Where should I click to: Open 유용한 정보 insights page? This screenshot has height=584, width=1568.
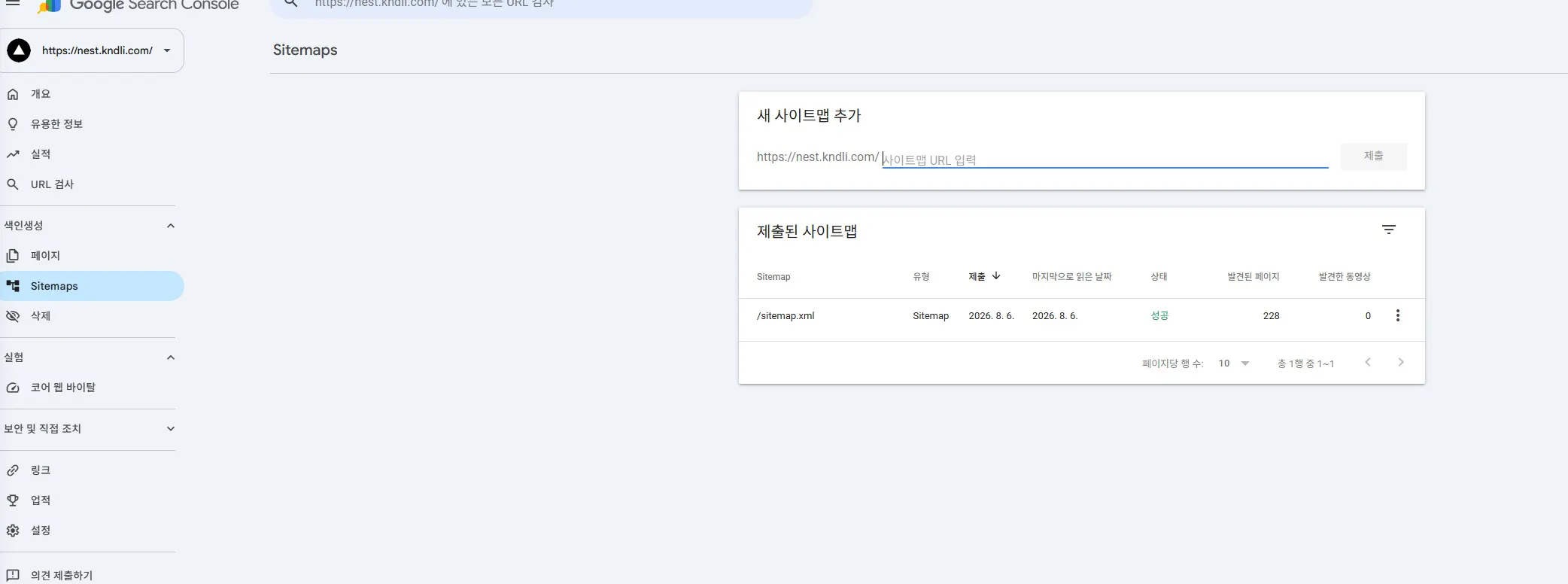point(92,124)
